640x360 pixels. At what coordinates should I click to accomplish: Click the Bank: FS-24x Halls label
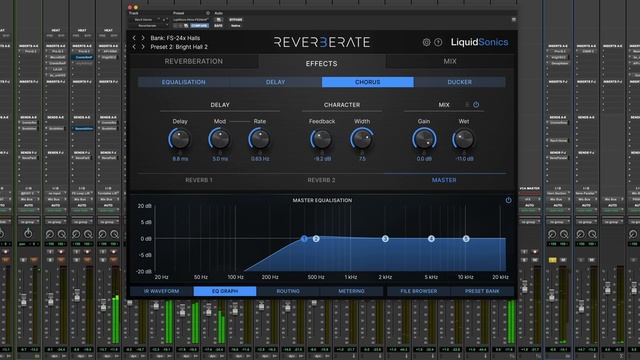tap(175, 38)
